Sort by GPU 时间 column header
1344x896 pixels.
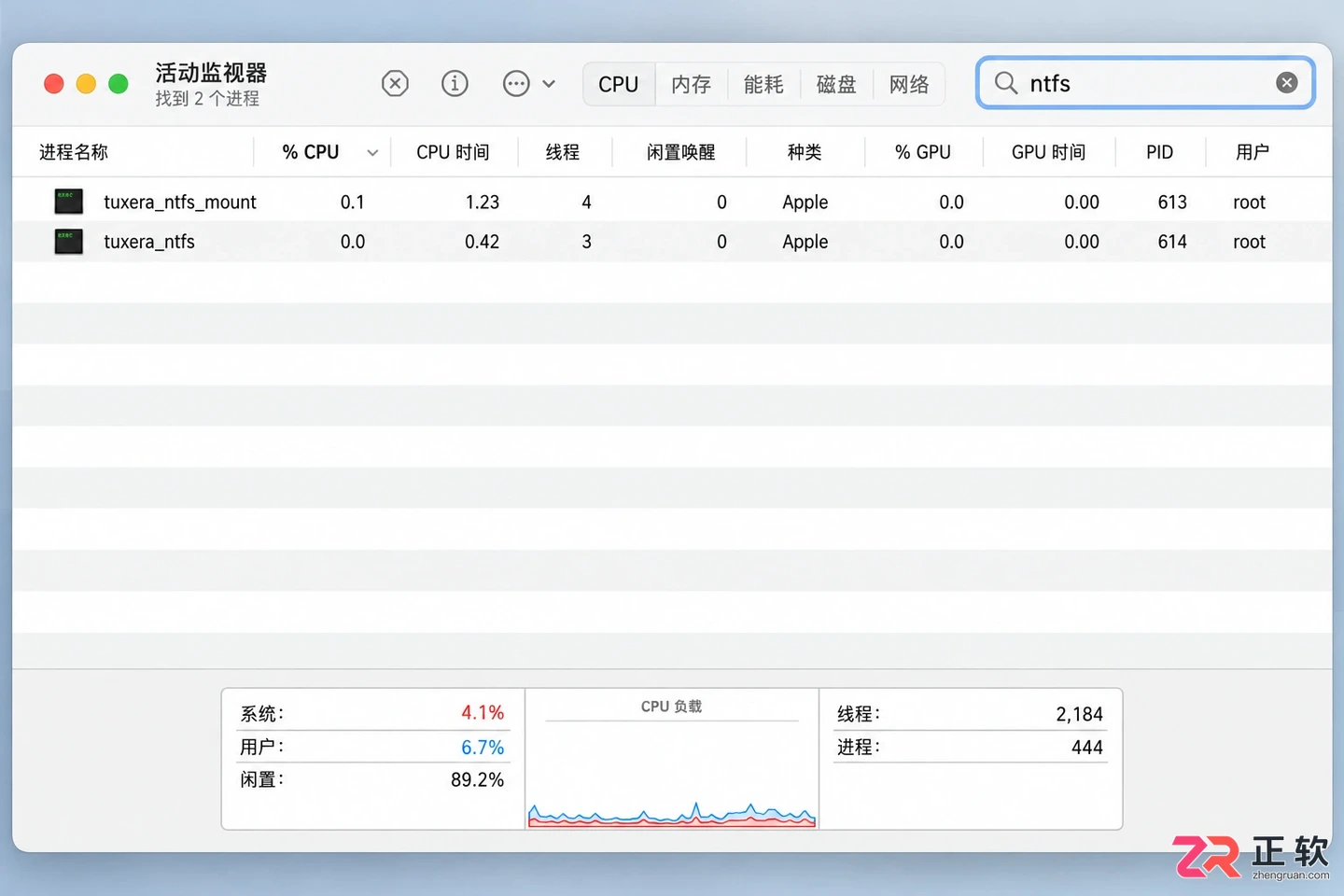pos(1049,152)
